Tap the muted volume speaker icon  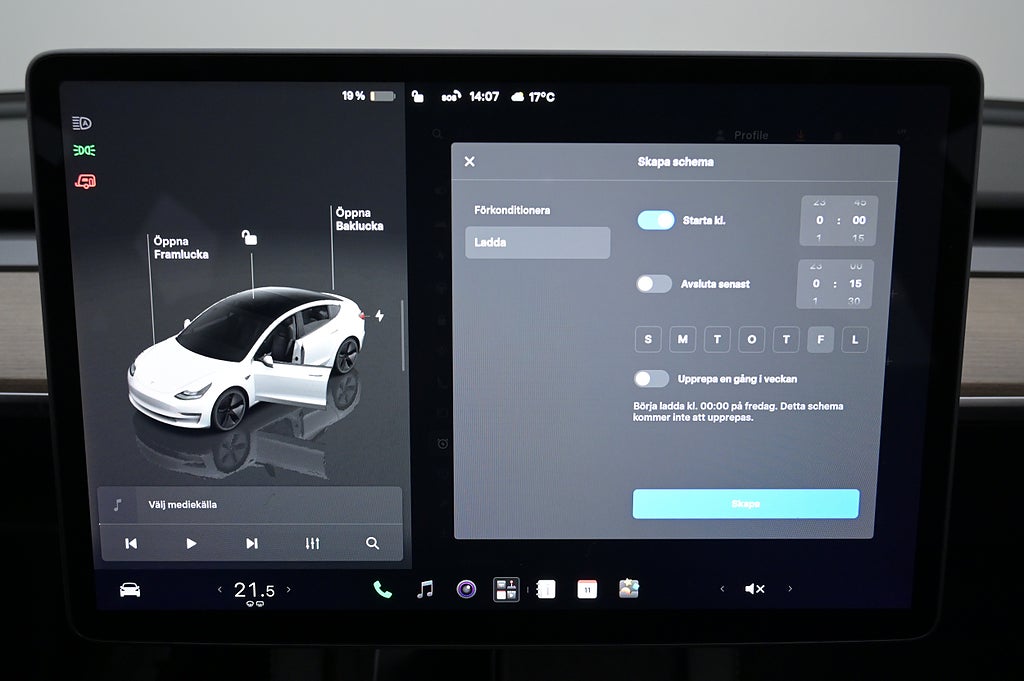(x=754, y=589)
